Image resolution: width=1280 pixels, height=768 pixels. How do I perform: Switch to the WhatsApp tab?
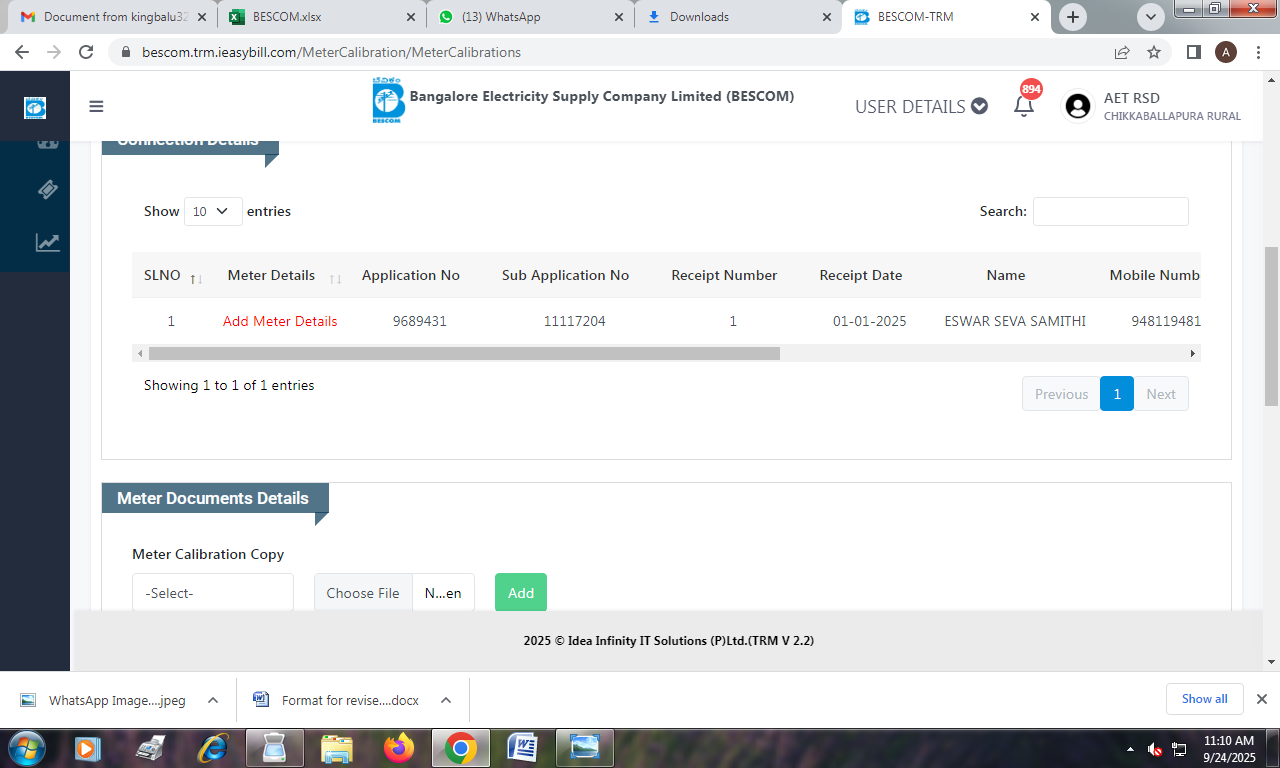pos(529,17)
